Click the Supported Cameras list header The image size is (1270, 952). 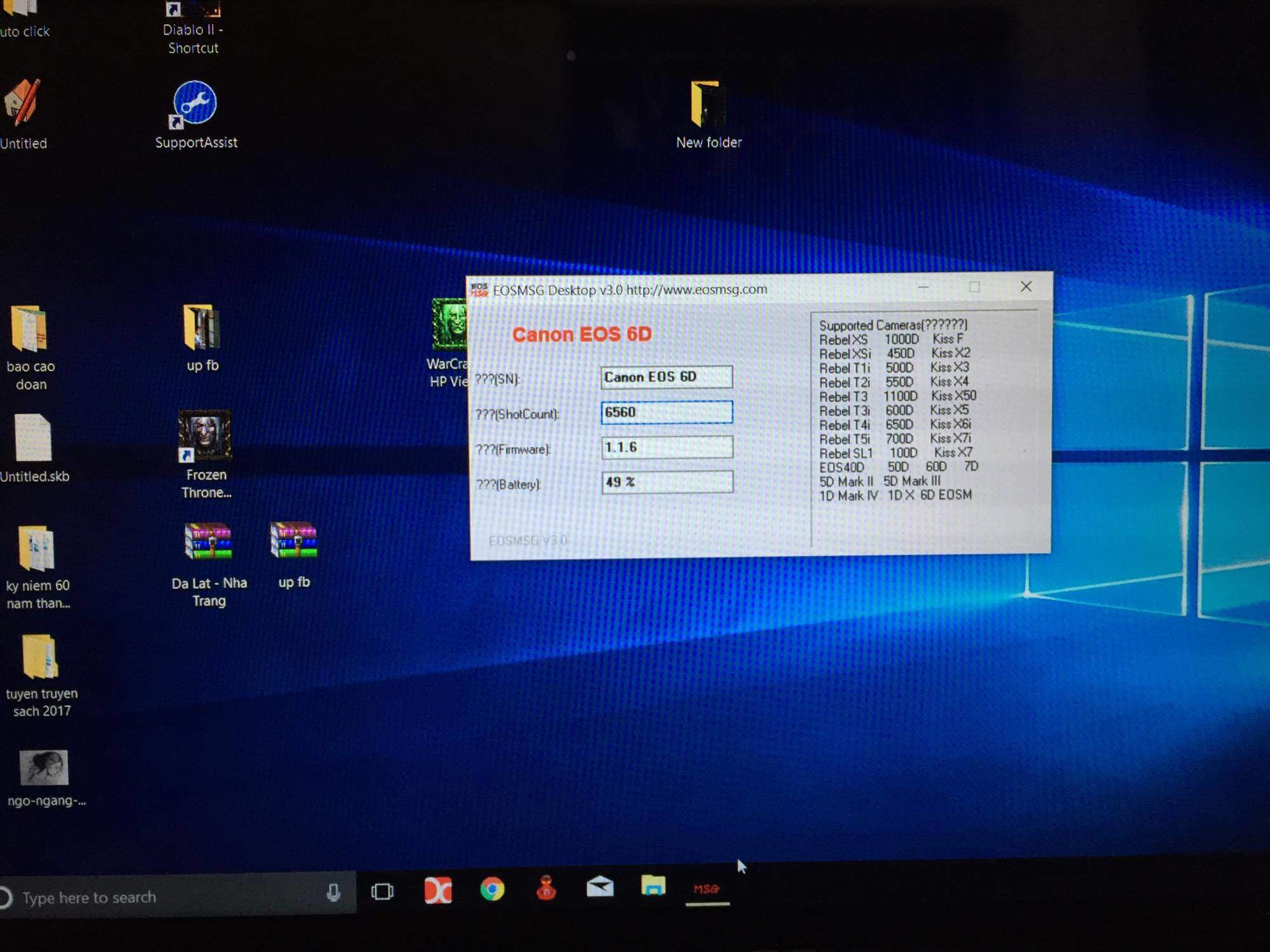(893, 325)
